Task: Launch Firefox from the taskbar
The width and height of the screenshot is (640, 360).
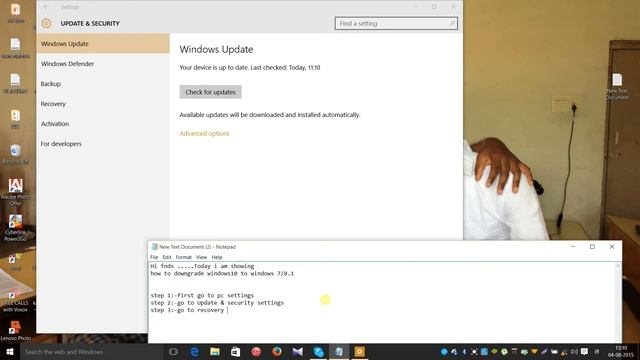Action: point(277,351)
